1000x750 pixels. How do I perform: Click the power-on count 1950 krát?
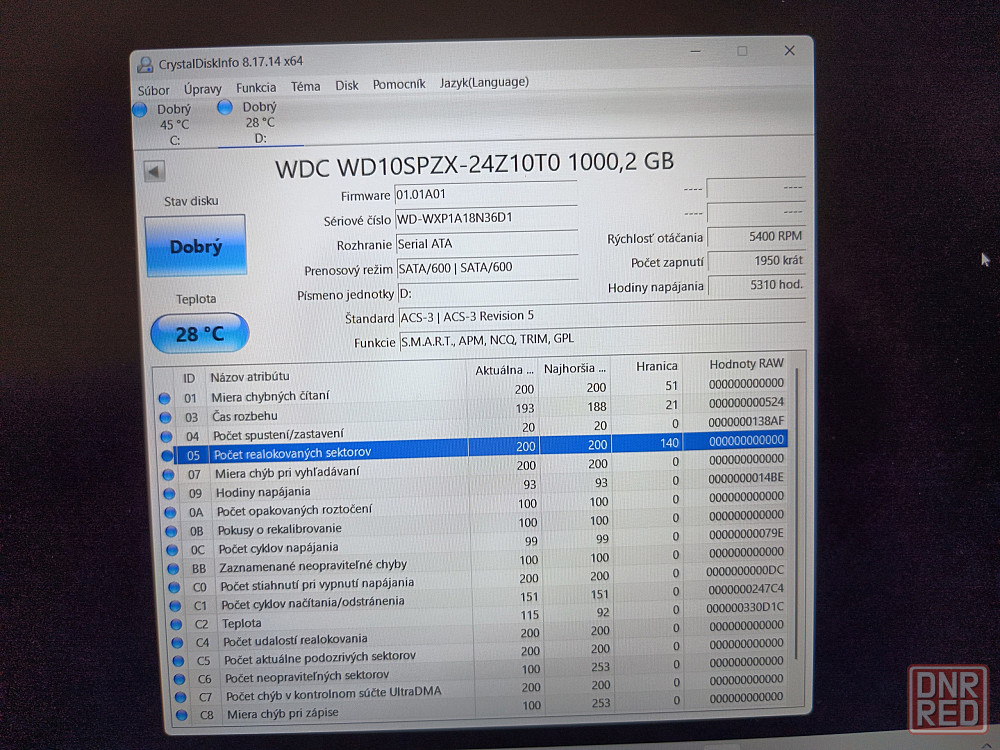pyautogui.click(x=756, y=261)
